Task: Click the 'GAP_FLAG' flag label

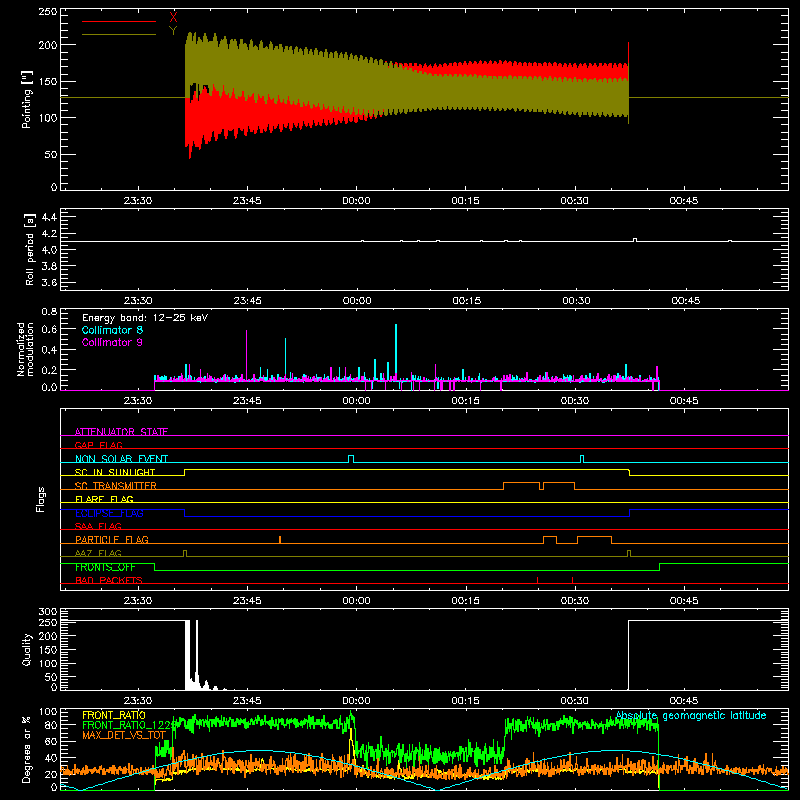Action: [x=98, y=445]
